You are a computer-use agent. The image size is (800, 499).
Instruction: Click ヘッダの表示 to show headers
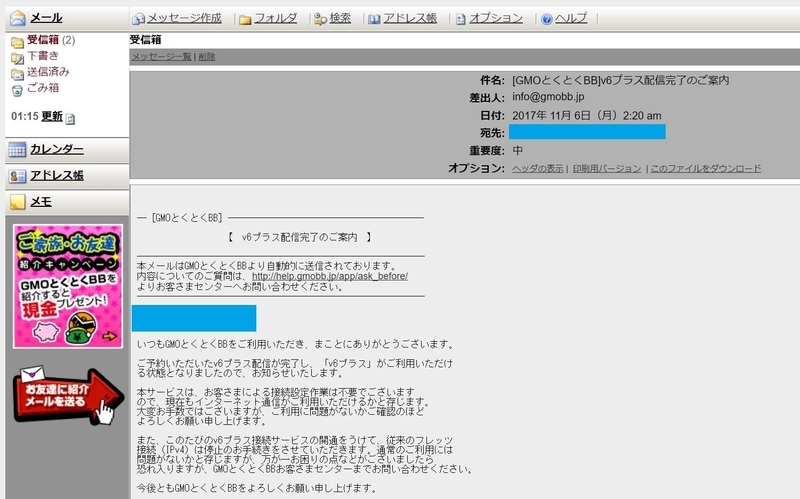point(538,168)
